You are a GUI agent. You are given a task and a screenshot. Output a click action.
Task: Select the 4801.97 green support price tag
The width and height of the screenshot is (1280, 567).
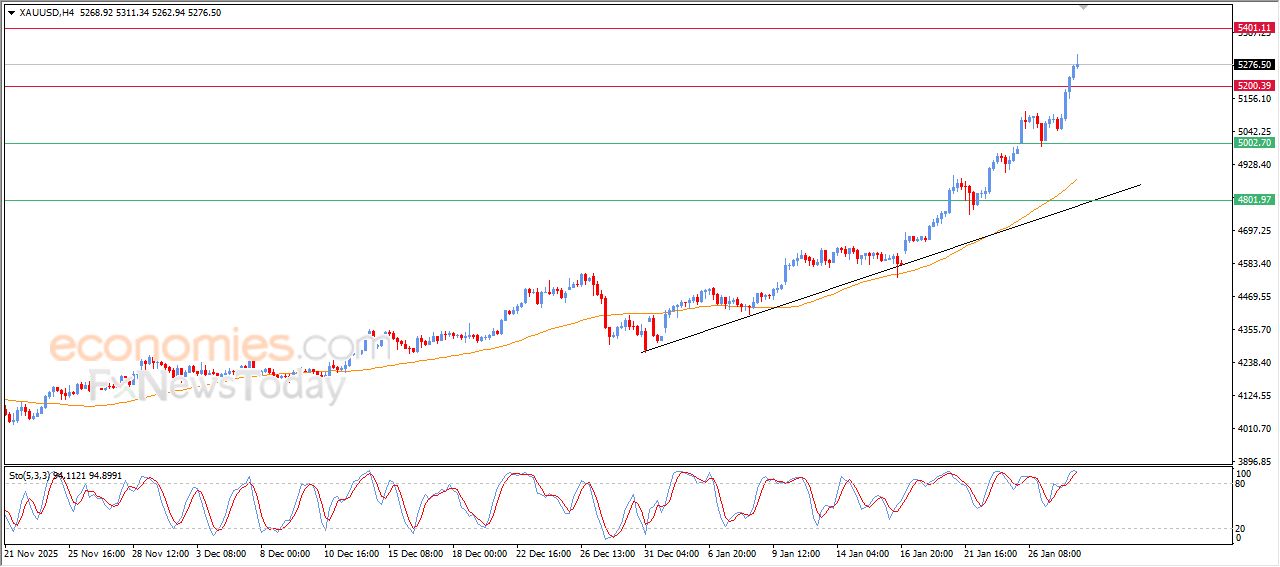pyautogui.click(x=1253, y=200)
